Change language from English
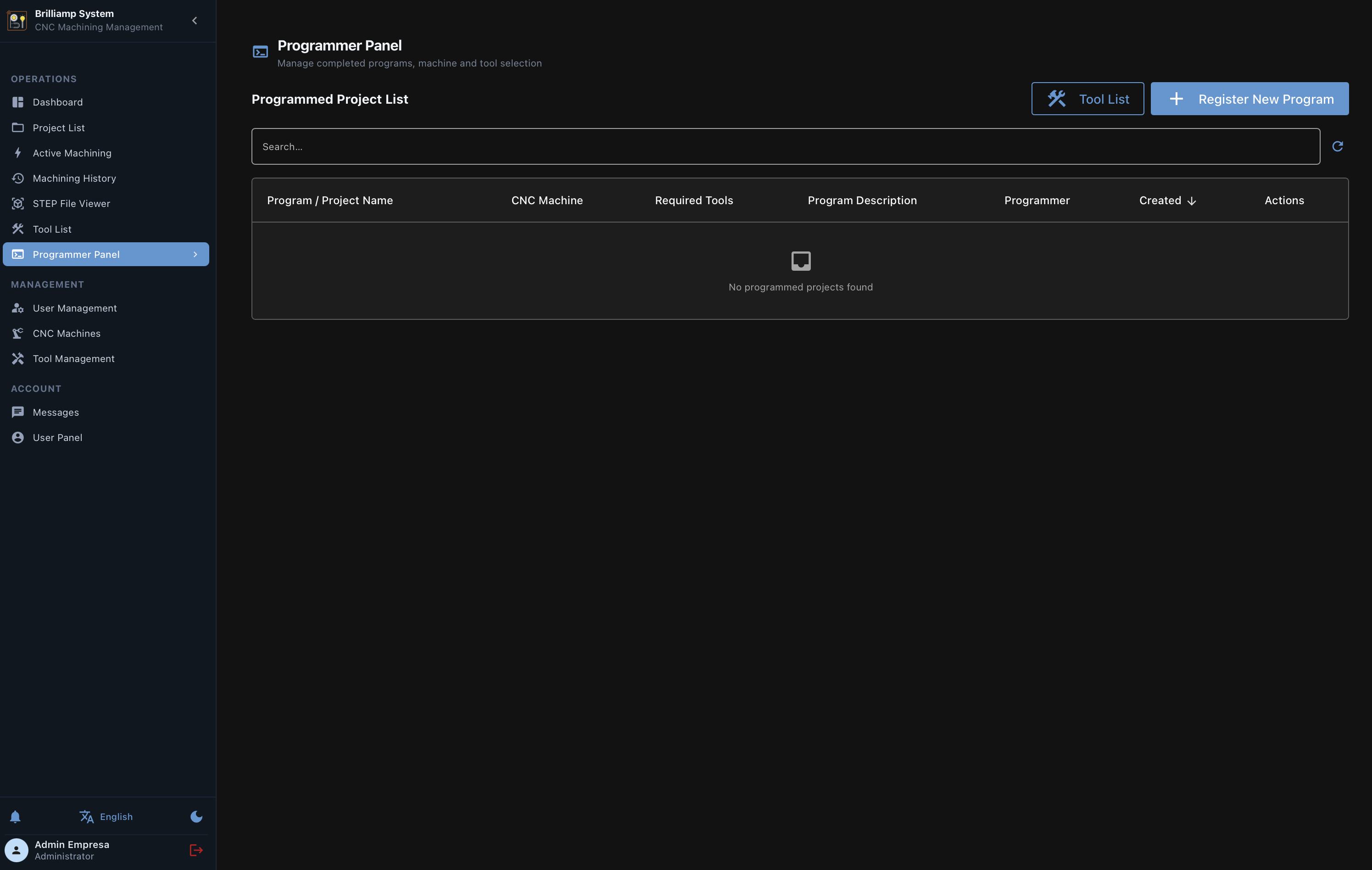The image size is (1372, 870). pyautogui.click(x=106, y=816)
